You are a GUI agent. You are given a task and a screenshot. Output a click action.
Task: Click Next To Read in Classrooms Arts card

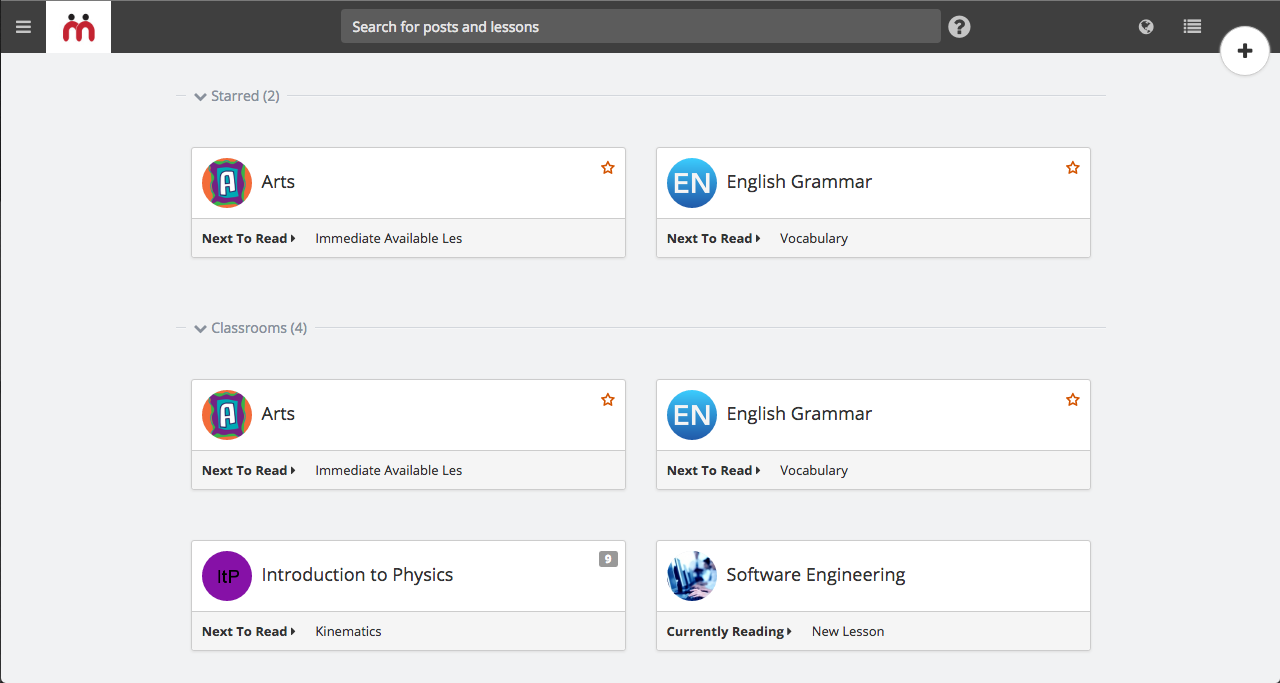point(249,470)
